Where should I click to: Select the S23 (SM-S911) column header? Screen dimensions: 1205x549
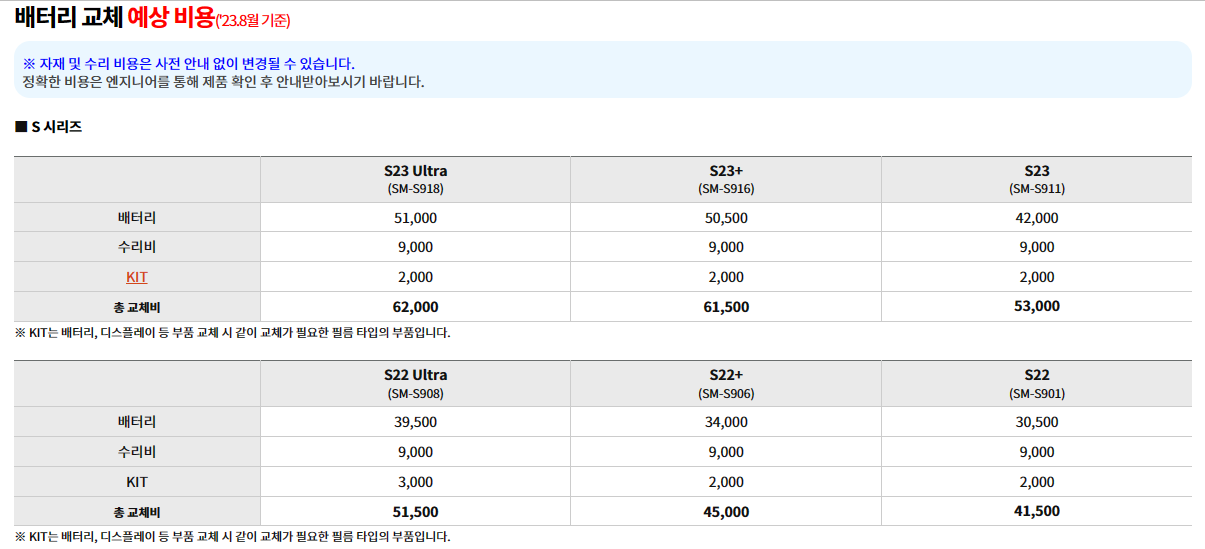pyautogui.click(x=1037, y=179)
